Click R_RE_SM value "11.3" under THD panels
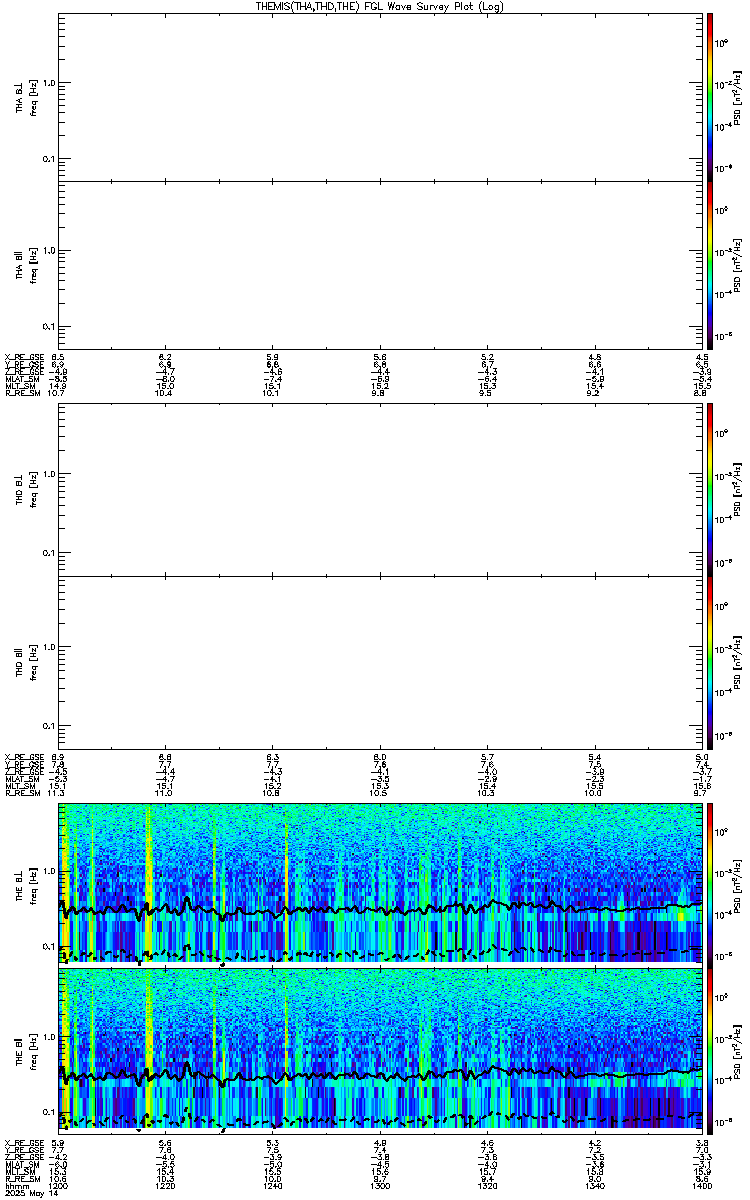 tap(58, 793)
